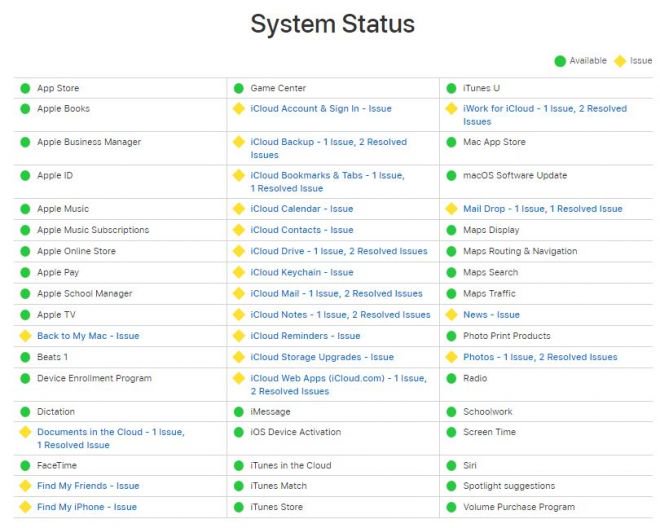The width and height of the screenshot is (660, 528).
Task: Select the macOS Software Update entry
Action: tap(515, 175)
